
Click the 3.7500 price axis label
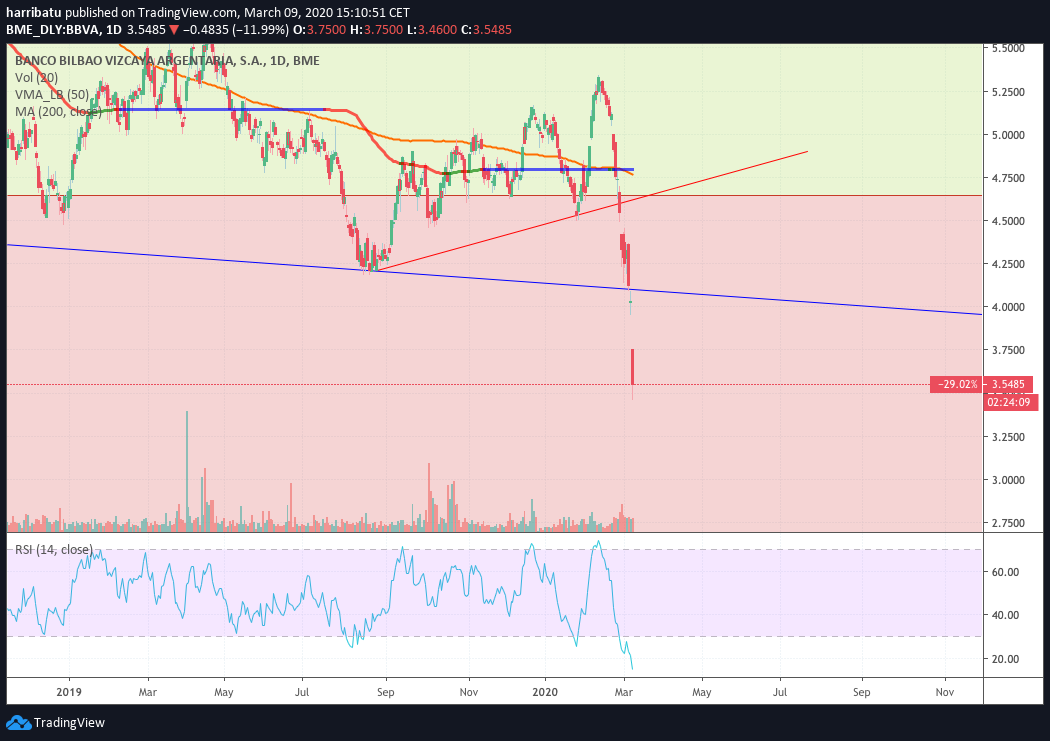[1008, 350]
